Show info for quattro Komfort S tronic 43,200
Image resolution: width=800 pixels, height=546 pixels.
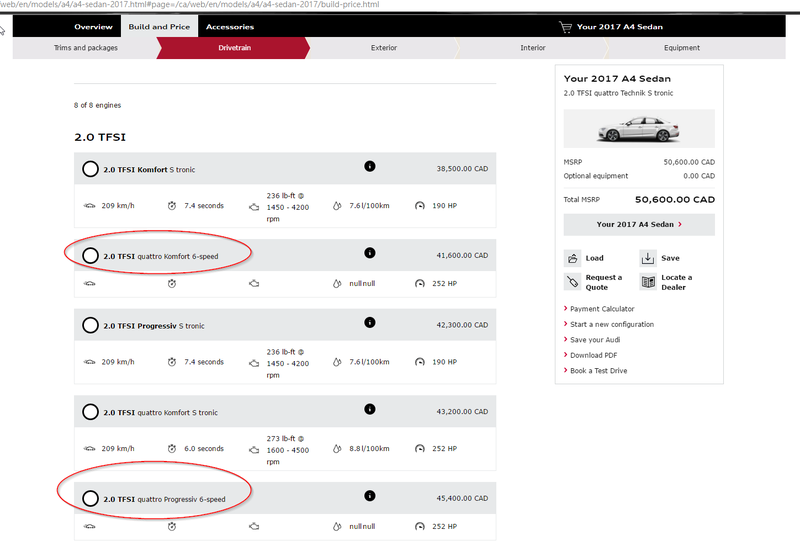click(x=370, y=409)
